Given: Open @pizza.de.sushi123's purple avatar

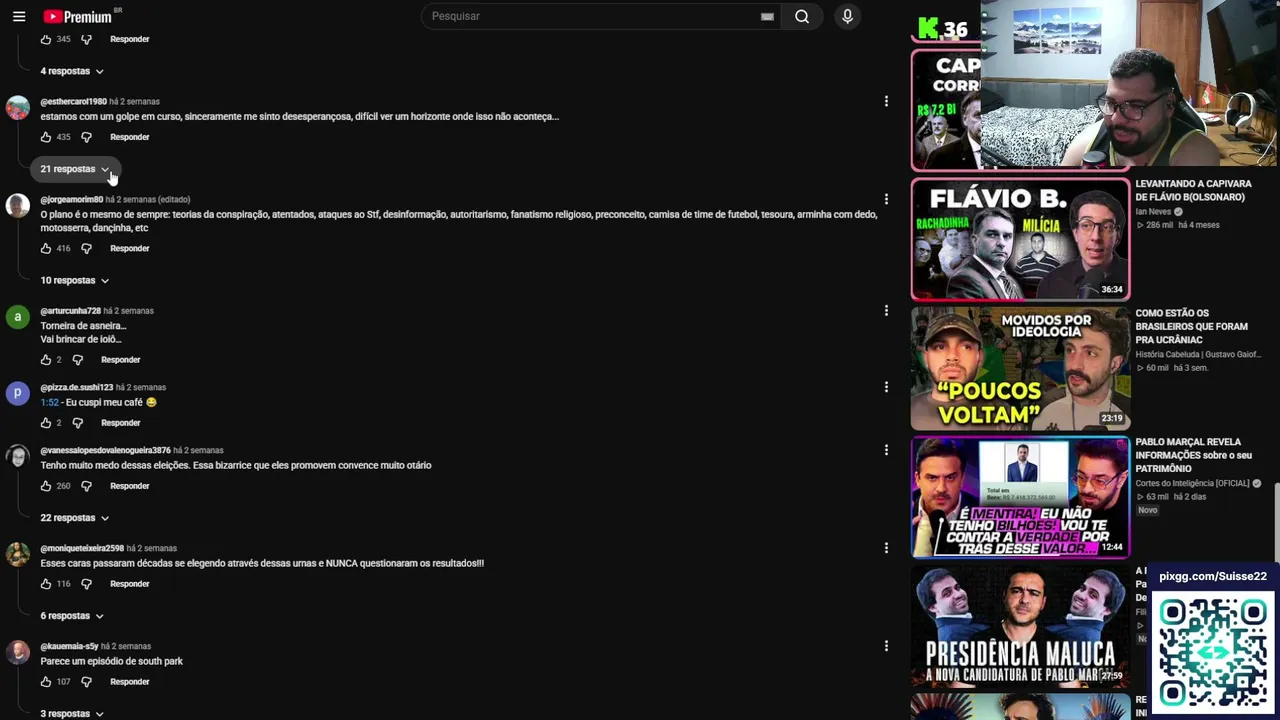Looking at the screenshot, I should (x=18, y=394).
